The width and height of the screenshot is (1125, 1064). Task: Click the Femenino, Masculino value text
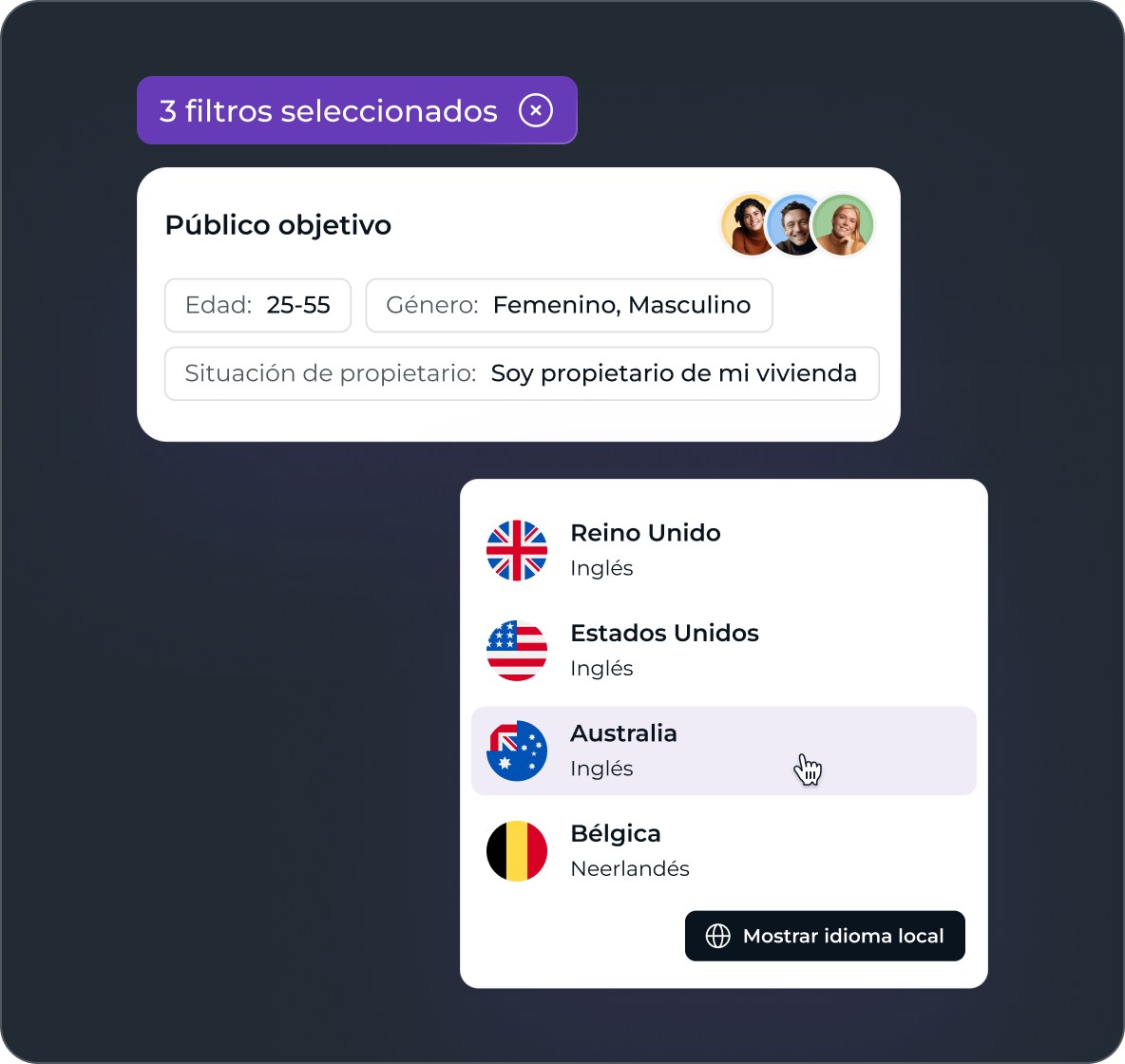click(621, 306)
